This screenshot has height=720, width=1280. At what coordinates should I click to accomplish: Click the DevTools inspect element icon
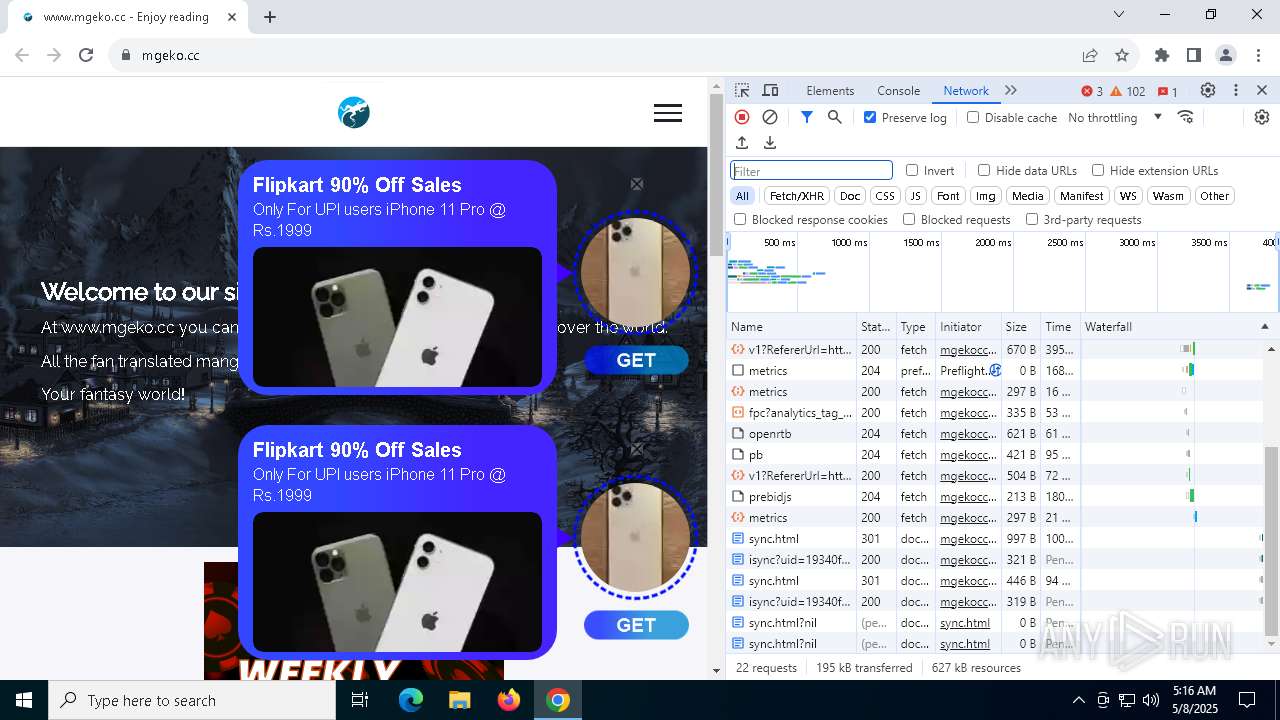click(742, 90)
